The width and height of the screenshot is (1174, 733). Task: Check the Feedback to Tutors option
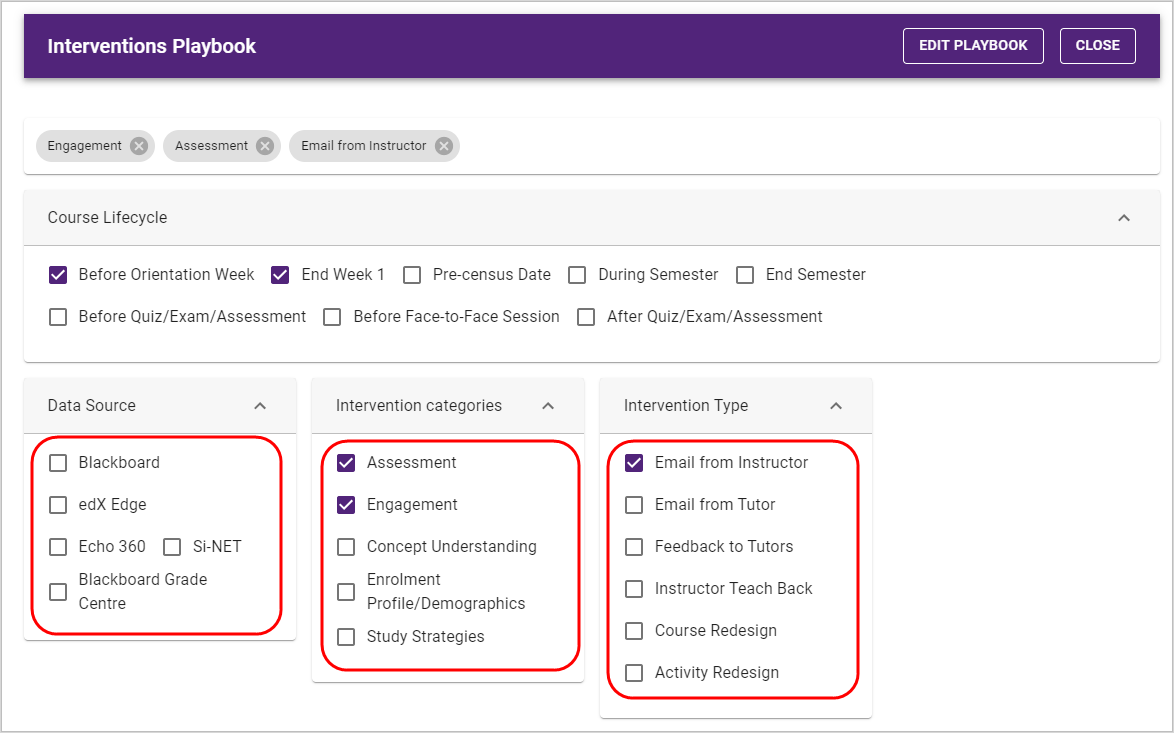[633, 547]
